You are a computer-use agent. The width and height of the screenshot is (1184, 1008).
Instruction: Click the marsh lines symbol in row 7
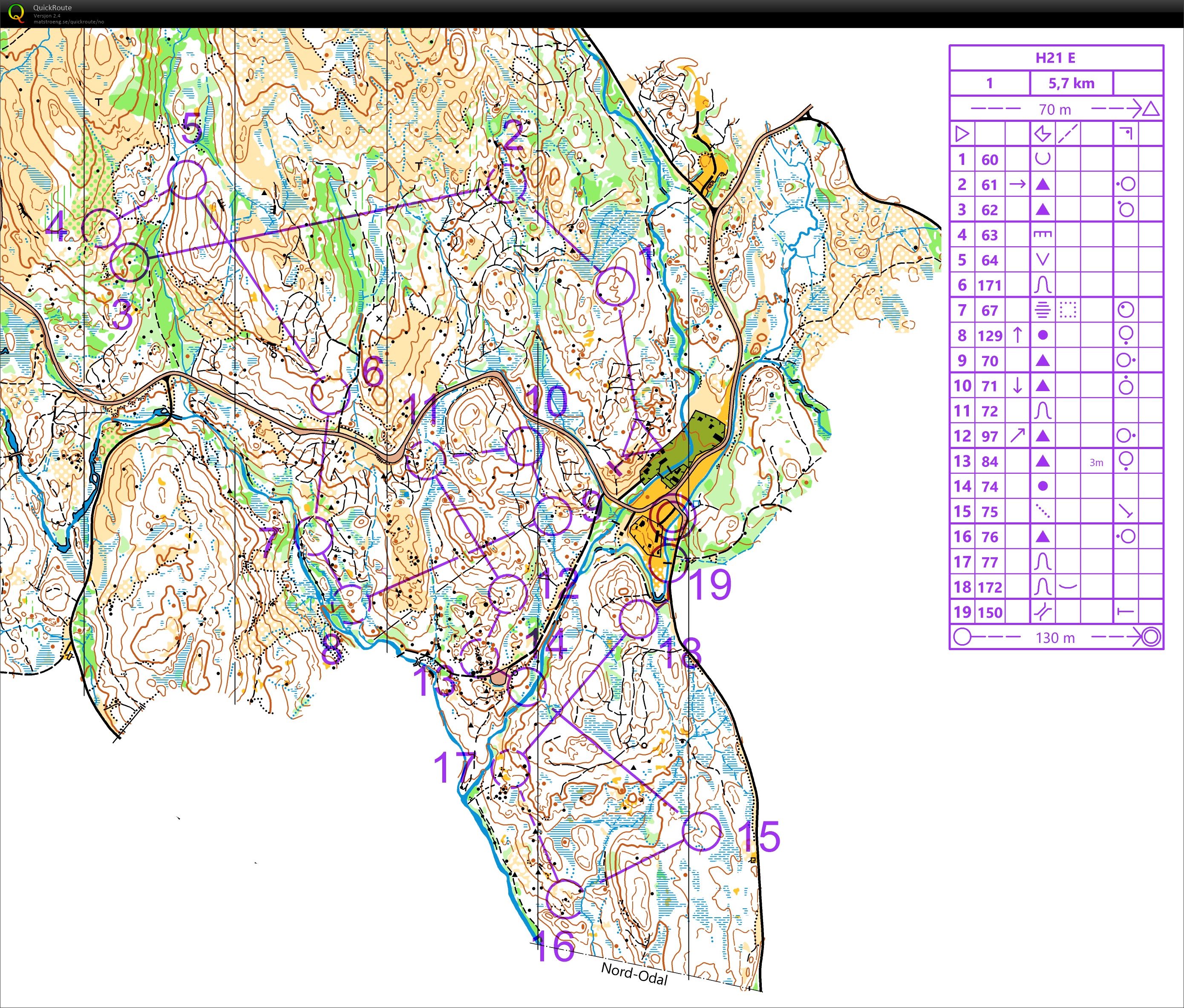click(x=1042, y=310)
